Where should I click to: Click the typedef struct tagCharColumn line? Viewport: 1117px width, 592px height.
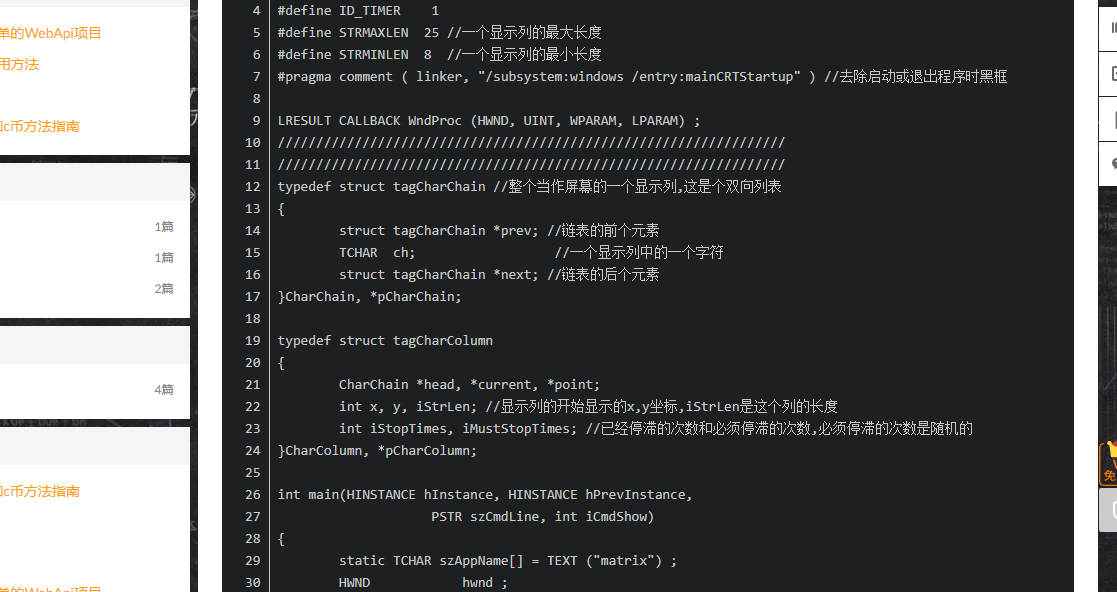(385, 341)
